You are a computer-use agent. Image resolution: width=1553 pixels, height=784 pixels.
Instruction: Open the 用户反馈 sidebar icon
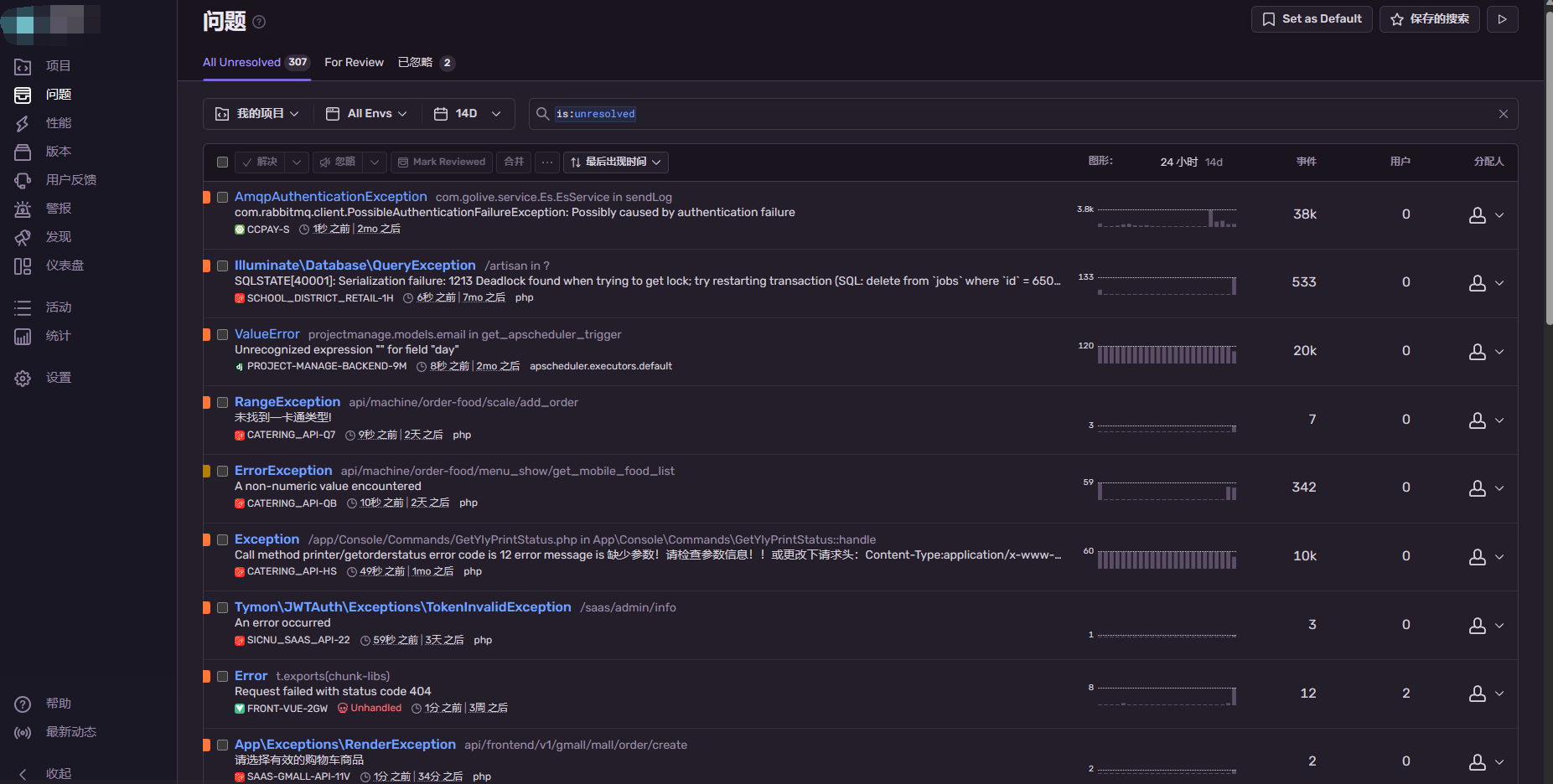(x=23, y=180)
